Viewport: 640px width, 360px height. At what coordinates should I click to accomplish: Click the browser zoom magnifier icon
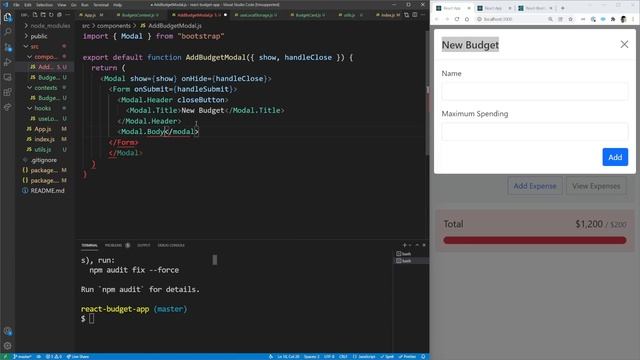(550, 19)
